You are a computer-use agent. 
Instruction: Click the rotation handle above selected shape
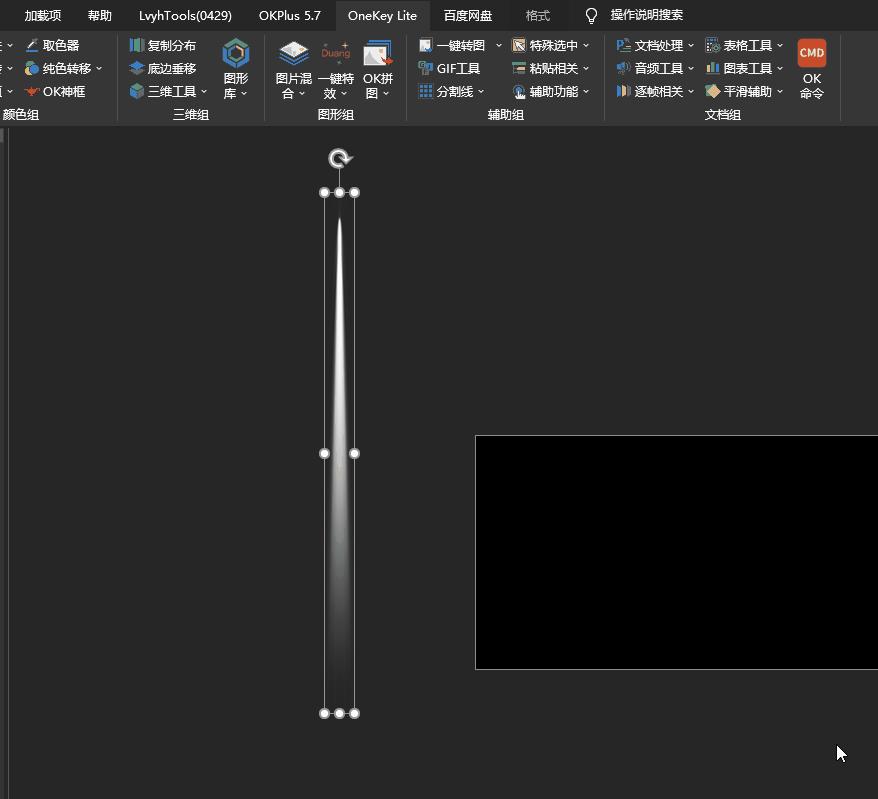[x=339, y=159]
